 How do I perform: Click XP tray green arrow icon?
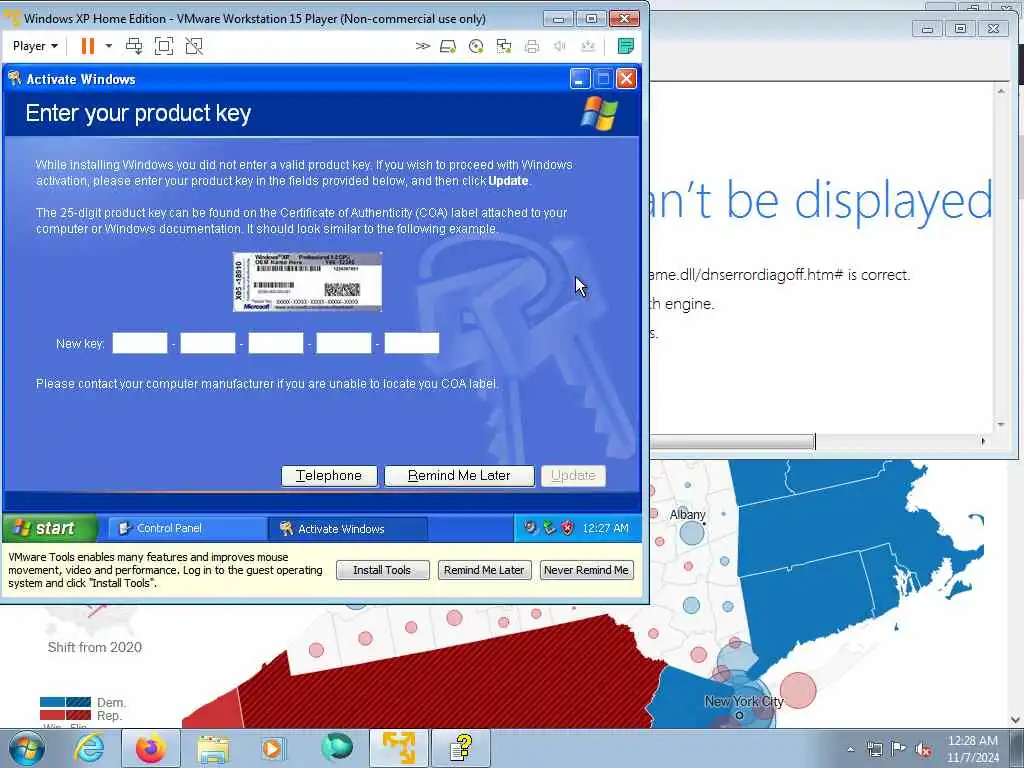point(549,528)
